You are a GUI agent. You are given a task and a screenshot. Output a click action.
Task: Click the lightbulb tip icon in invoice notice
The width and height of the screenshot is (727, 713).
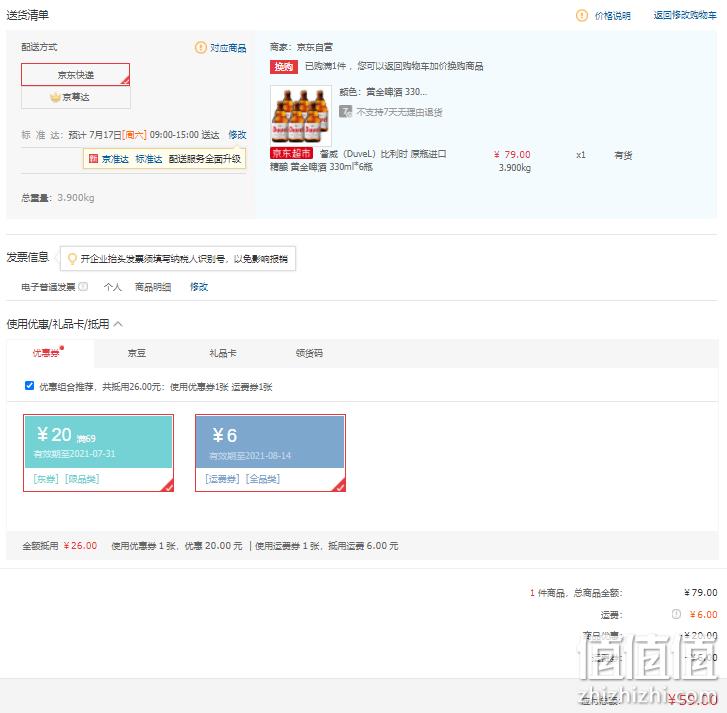coord(72,259)
